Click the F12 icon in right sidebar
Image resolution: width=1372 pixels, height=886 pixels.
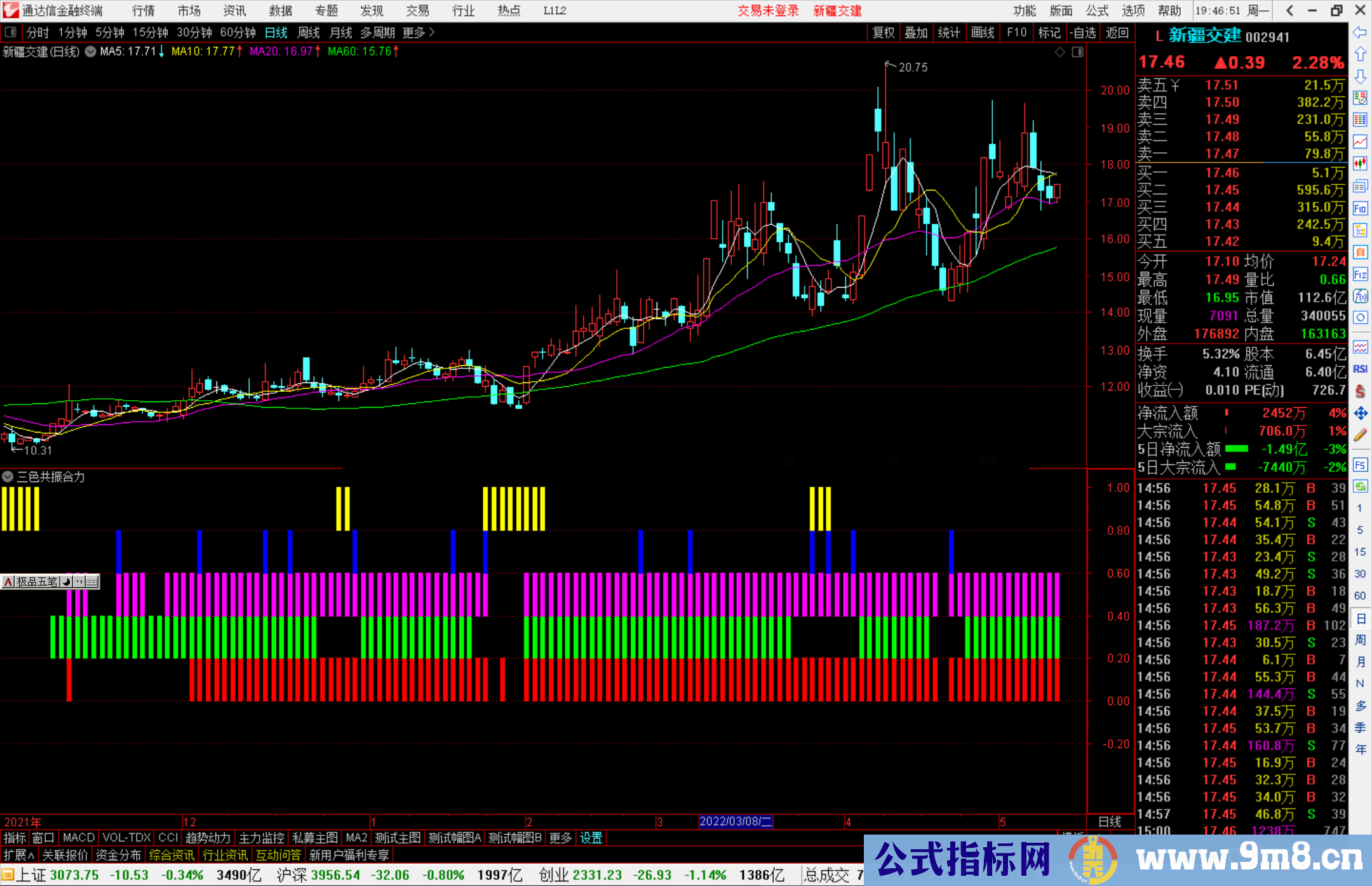(x=1360, y=274)
